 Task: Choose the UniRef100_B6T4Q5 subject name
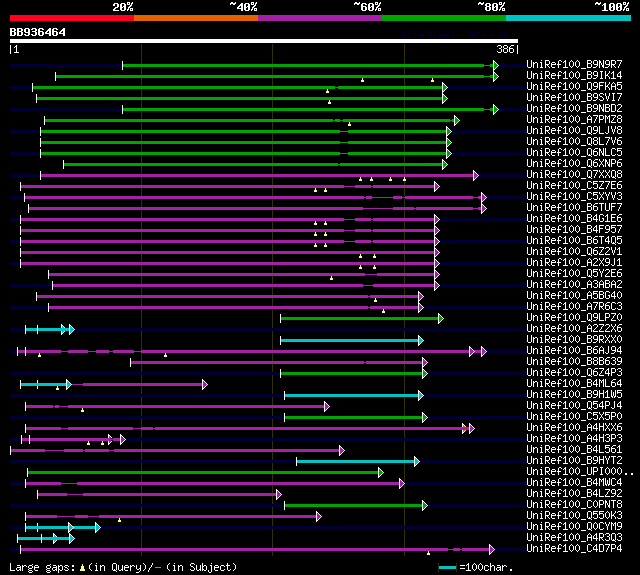coord(574,241)
